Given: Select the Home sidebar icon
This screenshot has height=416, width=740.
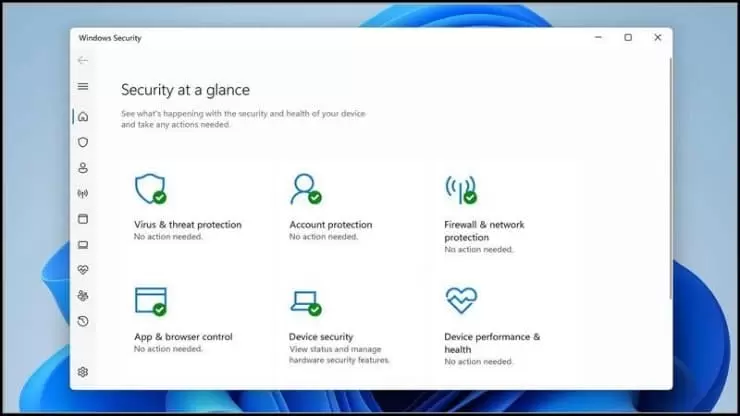Looking at the screenshot, I should pos(83,117).
